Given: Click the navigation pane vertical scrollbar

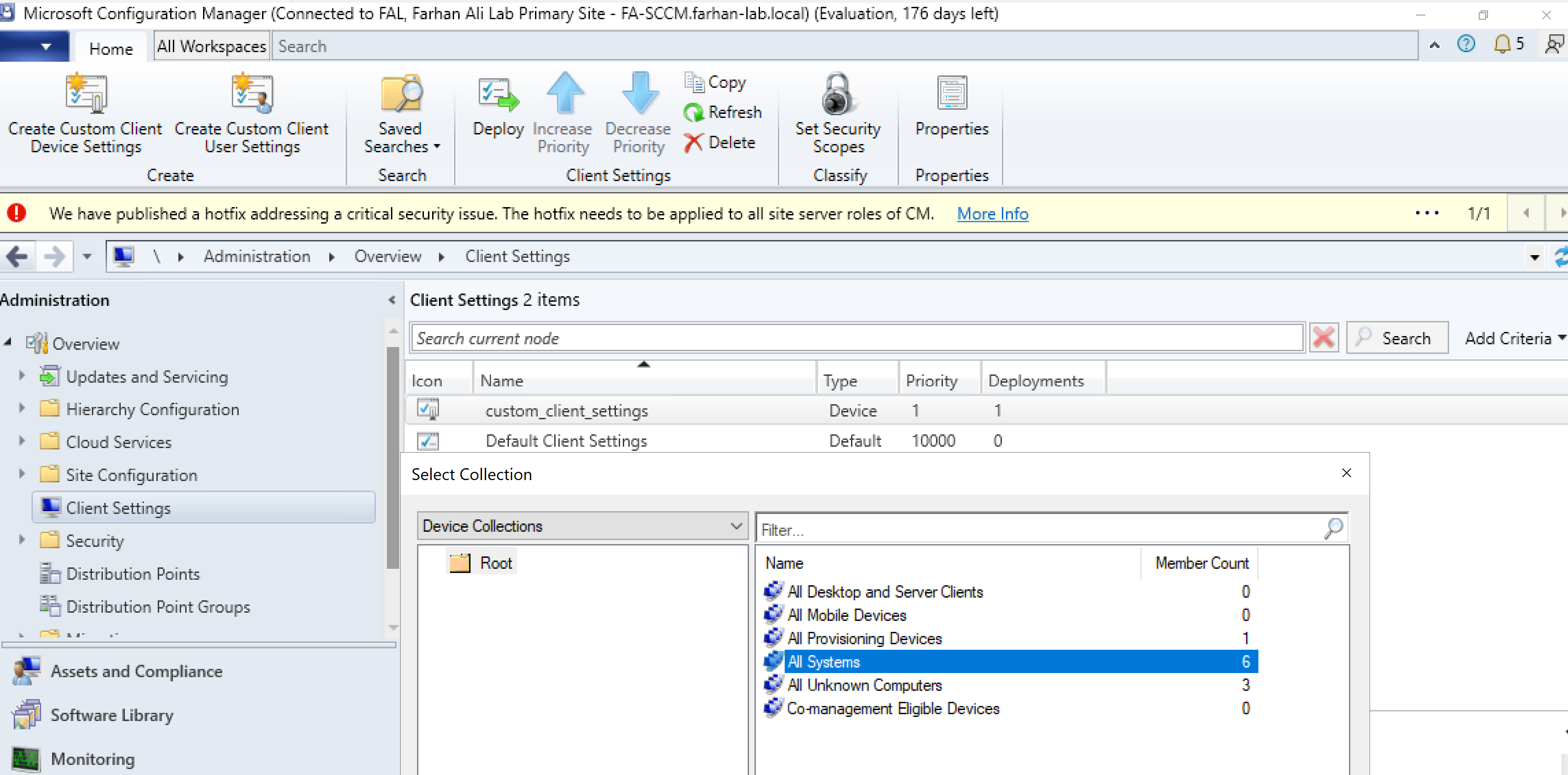Looking at the screenshot, I should pos(393,457).
